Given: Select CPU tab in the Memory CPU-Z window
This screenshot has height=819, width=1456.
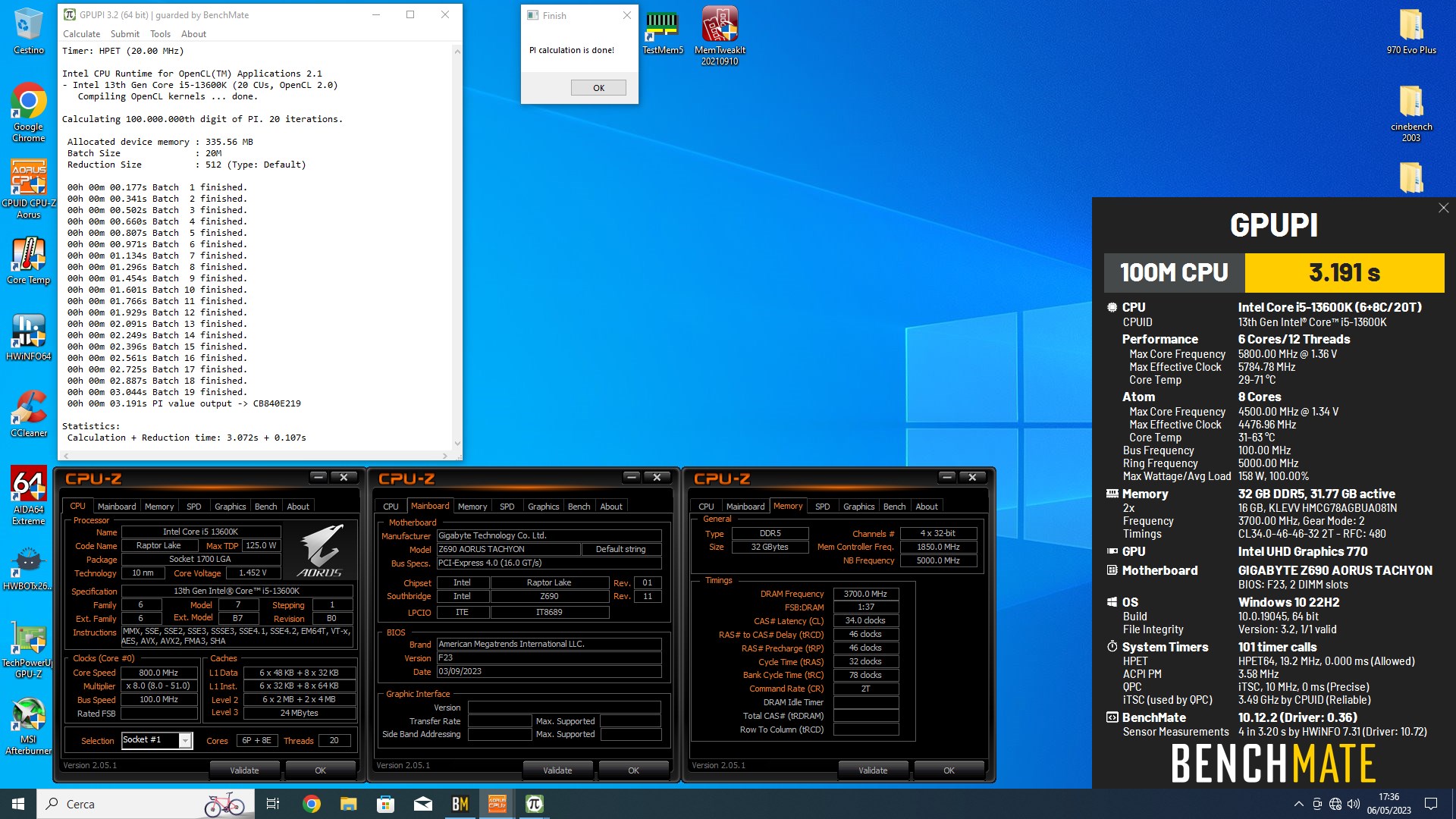Looking at the screenshot, I should coord(706,507).
